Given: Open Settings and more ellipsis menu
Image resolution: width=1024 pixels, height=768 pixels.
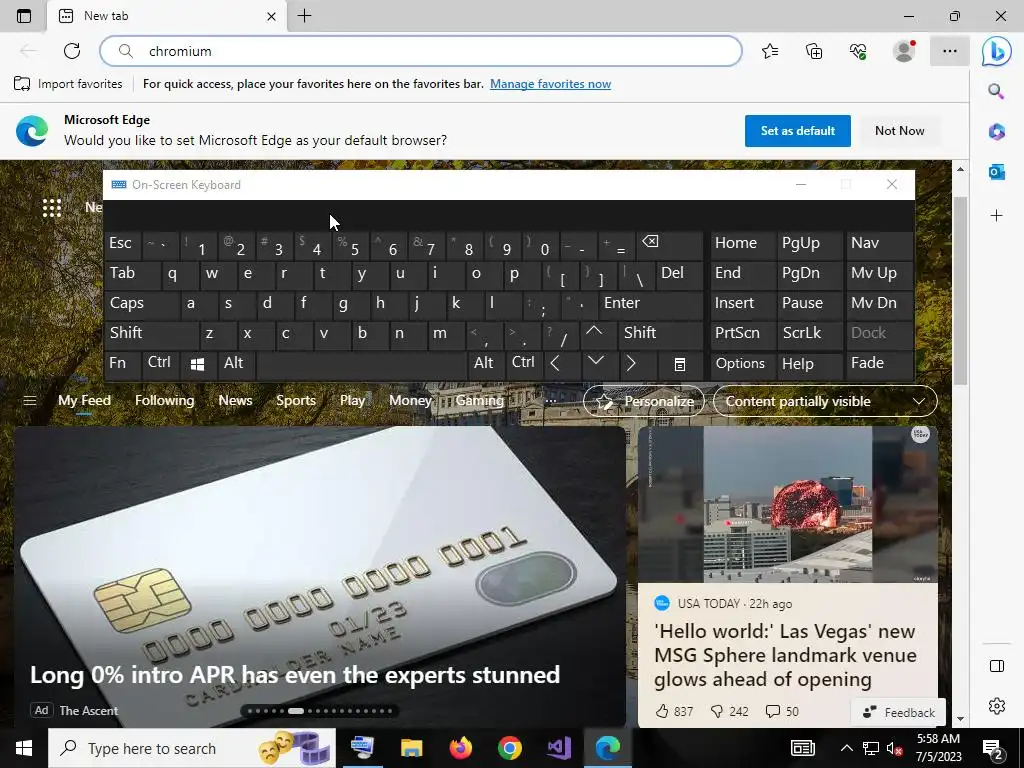Looking at the screenshot, I should [x=950, y=51].
